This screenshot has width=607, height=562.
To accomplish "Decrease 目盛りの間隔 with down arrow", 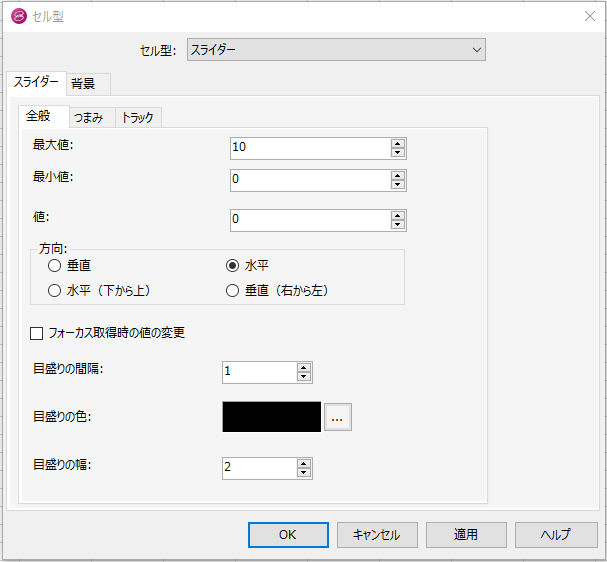I will [304, 377].
